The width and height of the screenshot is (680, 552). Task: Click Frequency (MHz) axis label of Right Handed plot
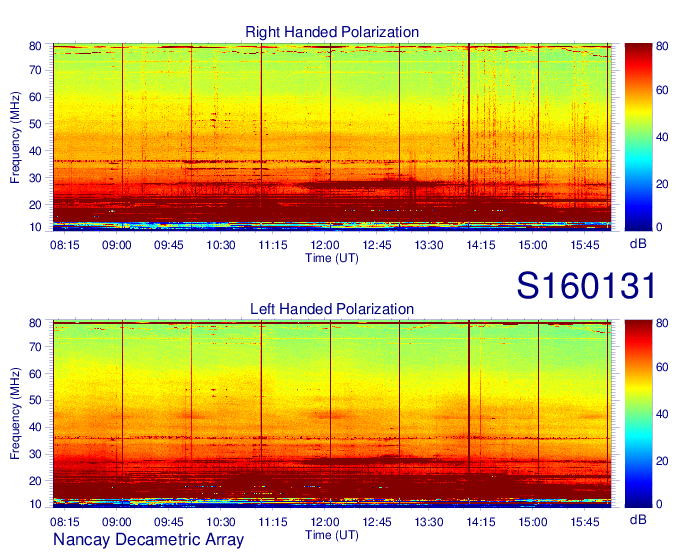pyautogui.click(x=15, y=137)
